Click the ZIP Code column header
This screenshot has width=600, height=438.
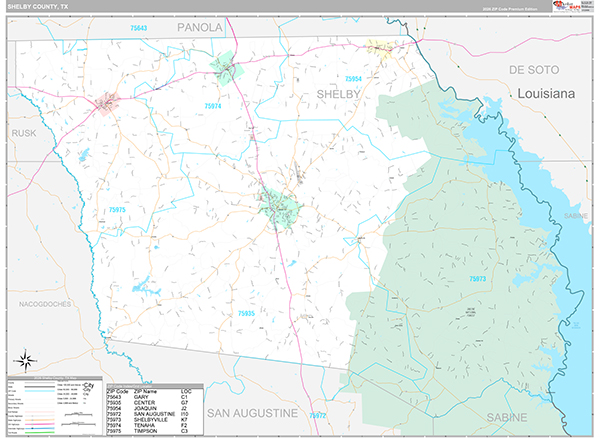pyautogui.click(x=118, y=391)
